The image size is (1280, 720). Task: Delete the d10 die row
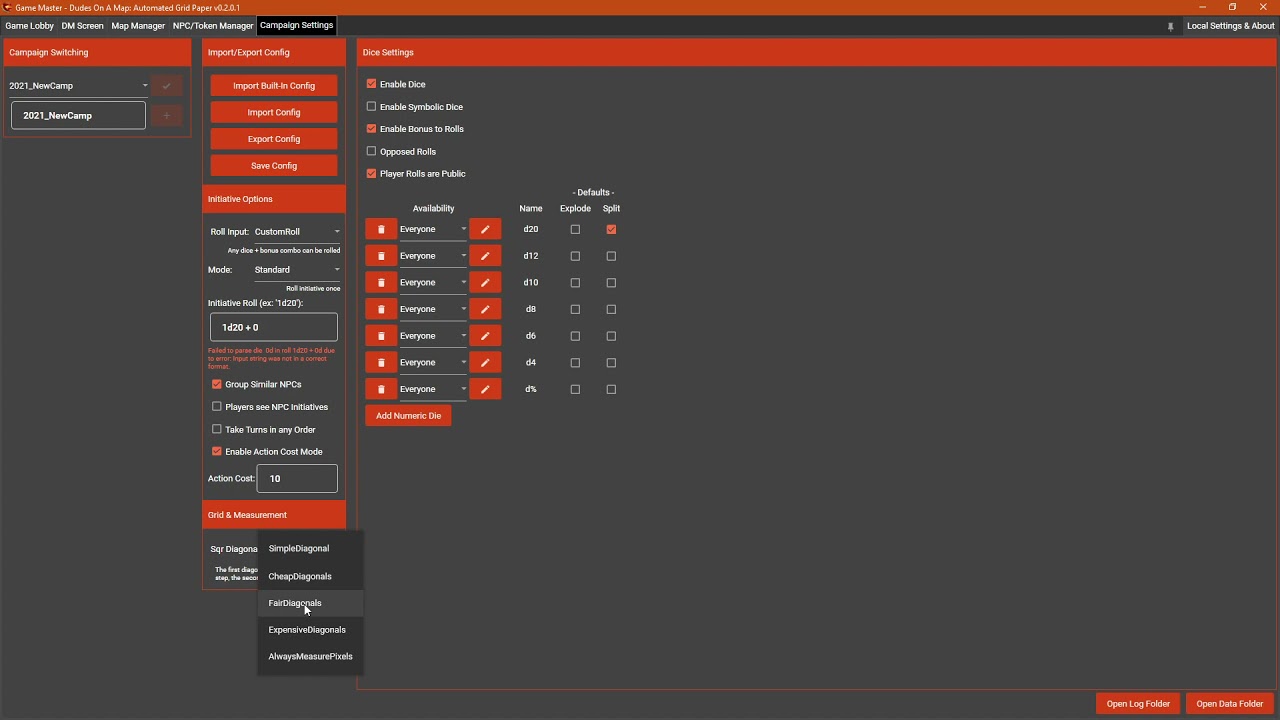pyautogui.click(x=380, y=283)
